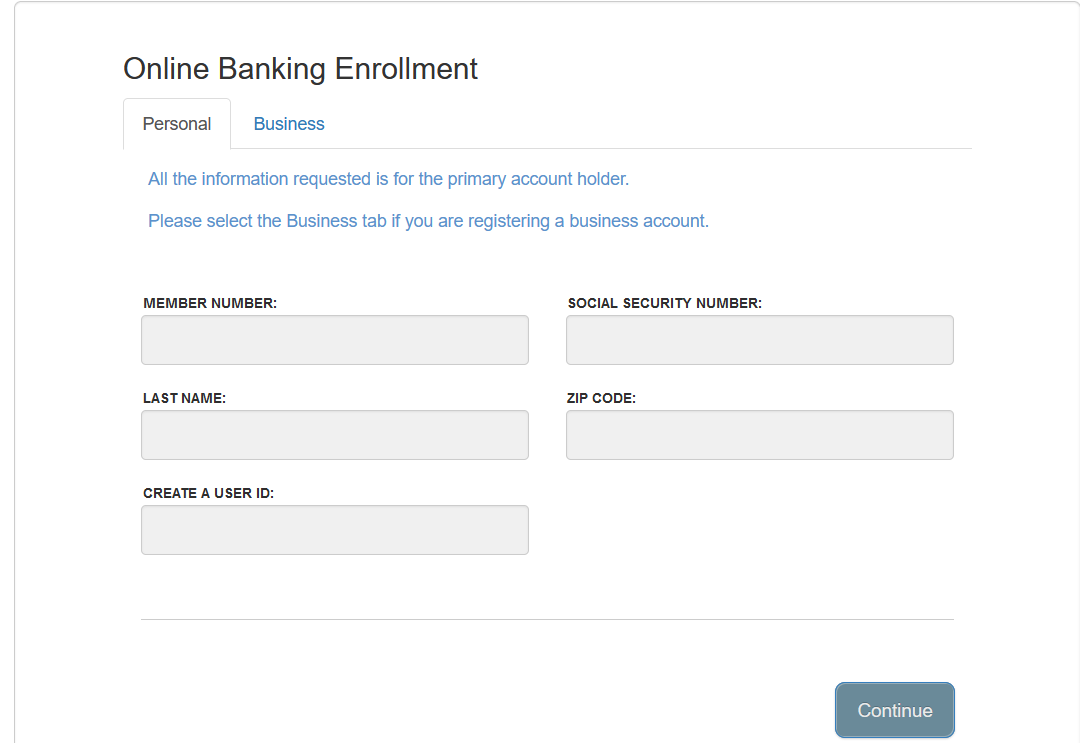Image resolution: width=1080 pixels, height=743 pixels.
Task: Select the Personal tab
Action: pyautogui.click(x=177, y=124)
